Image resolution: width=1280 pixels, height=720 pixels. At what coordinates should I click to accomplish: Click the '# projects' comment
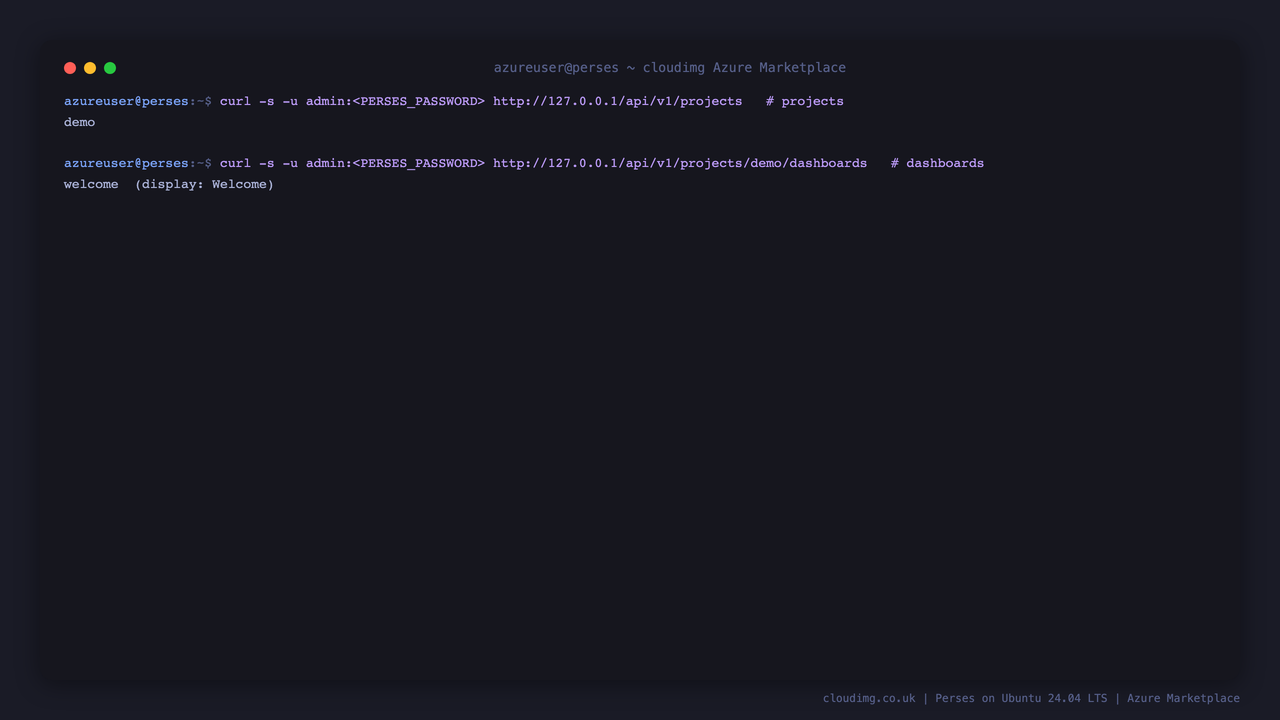pyautogui.click(x=805, y=101)
